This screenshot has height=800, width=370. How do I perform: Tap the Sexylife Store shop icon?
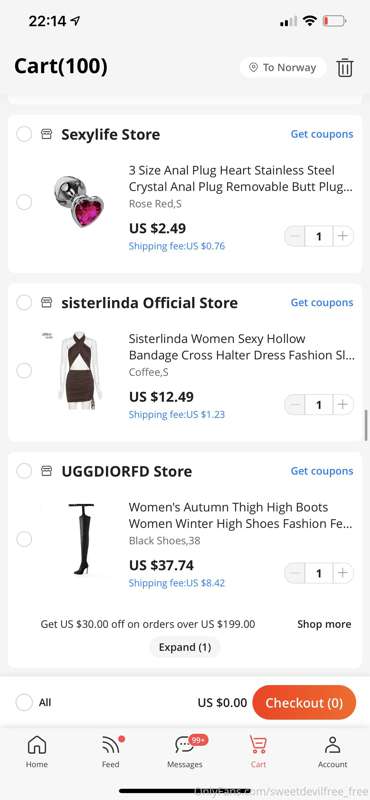[46, 134]
